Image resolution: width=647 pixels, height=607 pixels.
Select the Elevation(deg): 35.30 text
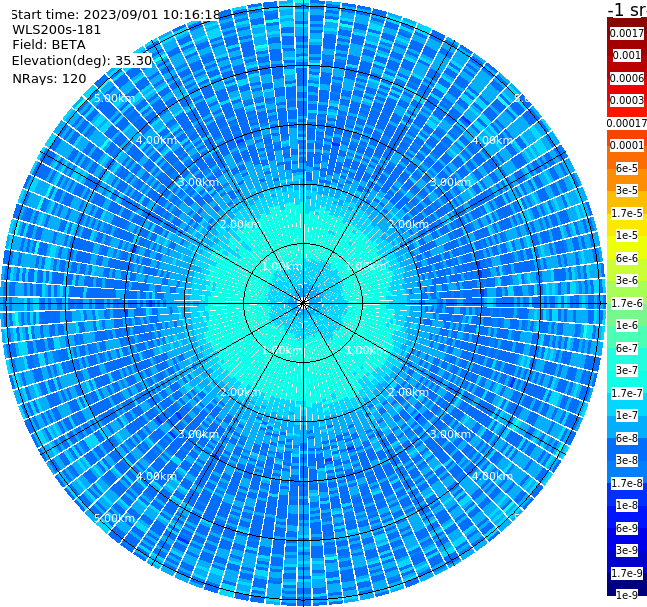[82, 61]
